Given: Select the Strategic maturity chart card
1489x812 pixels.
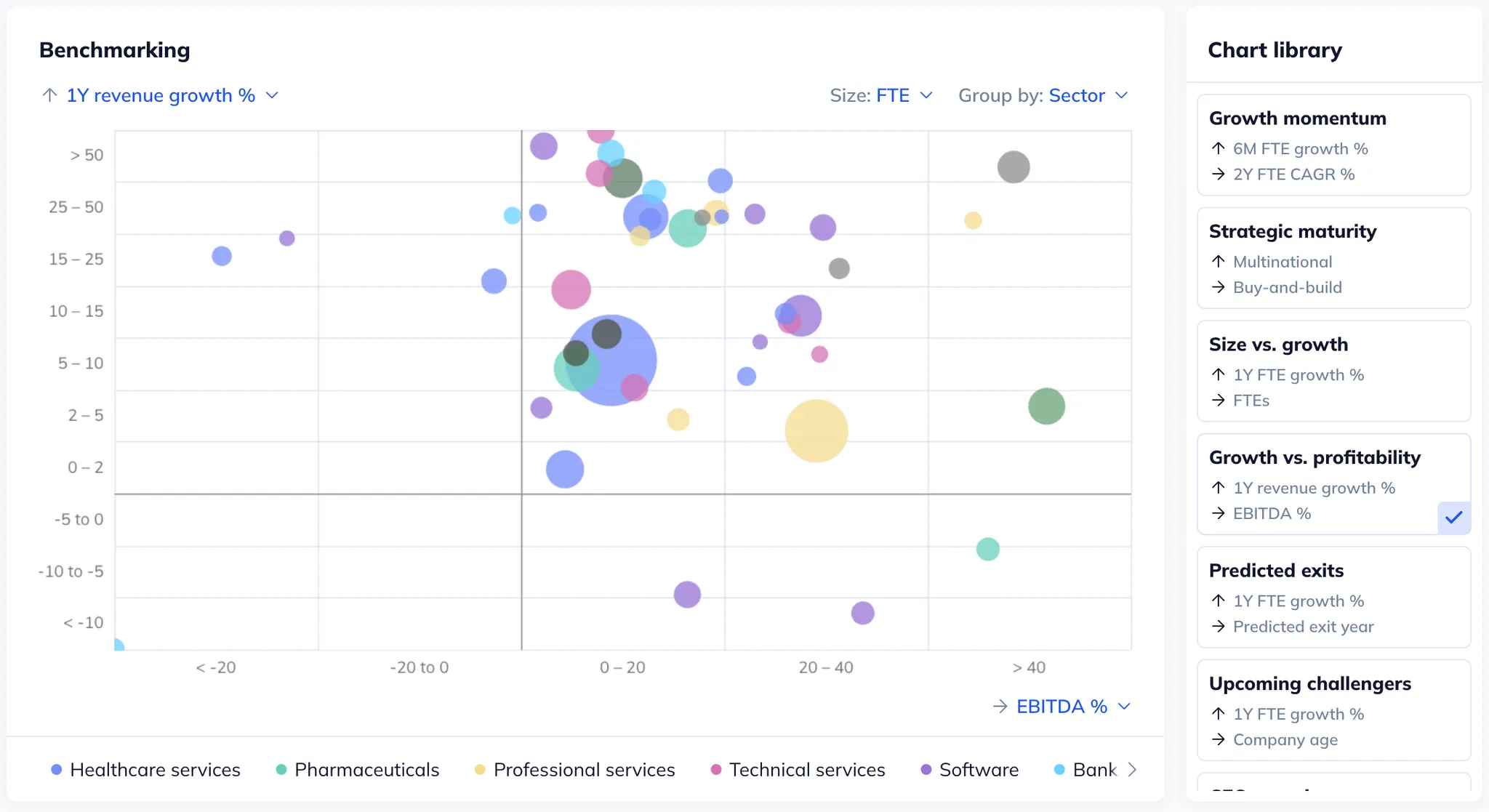Looking at the screenshot, I should point(1333,258).
